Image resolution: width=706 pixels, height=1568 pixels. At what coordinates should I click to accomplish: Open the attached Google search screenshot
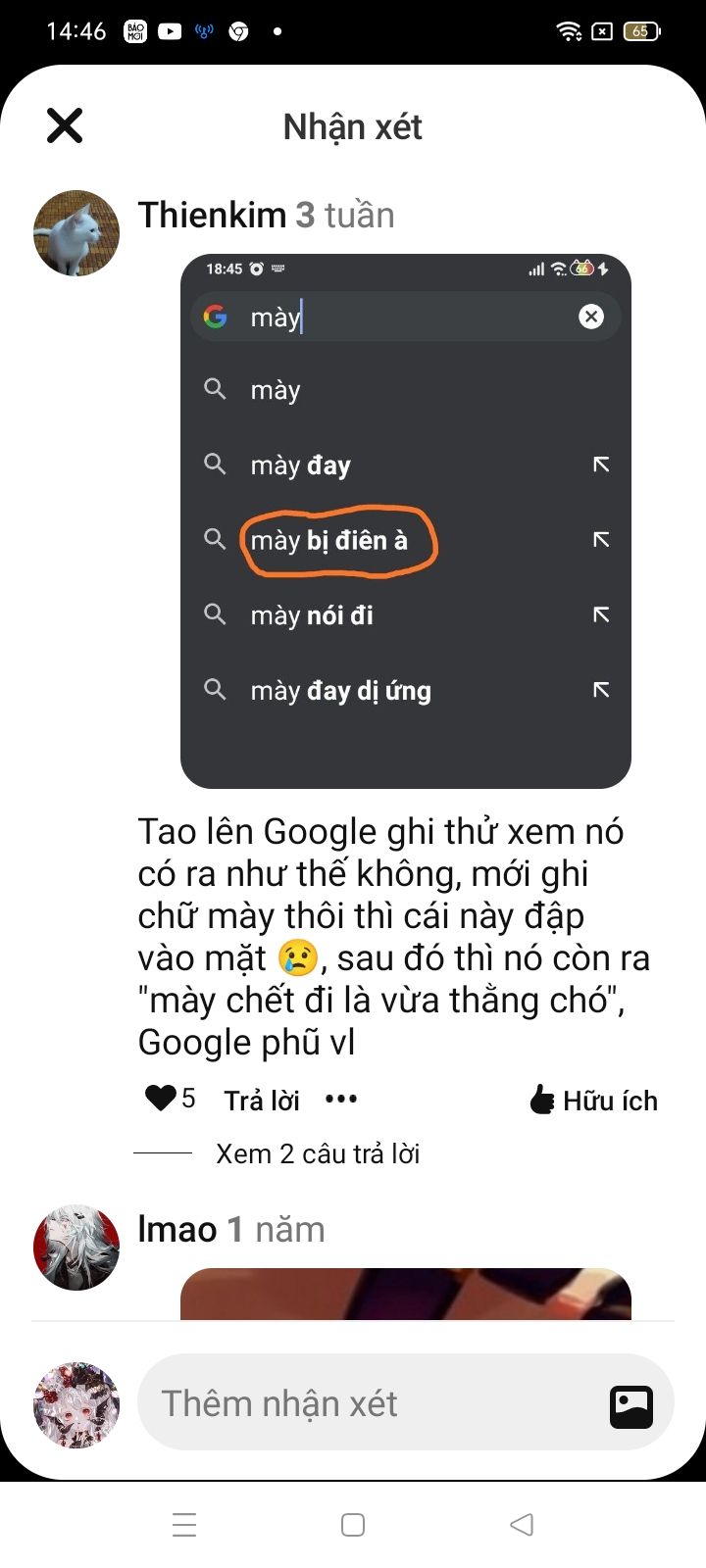406,521
